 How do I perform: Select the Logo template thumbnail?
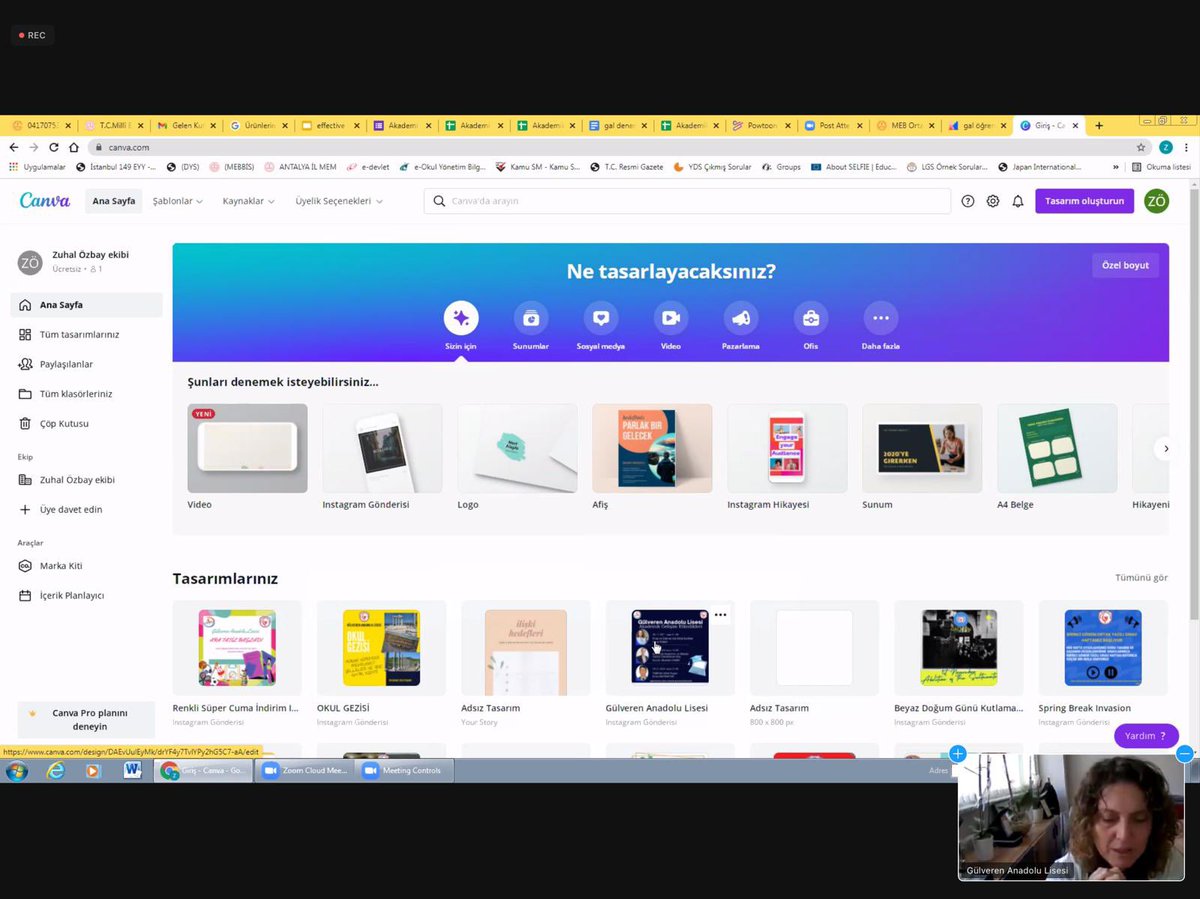[x=517, y=448]
